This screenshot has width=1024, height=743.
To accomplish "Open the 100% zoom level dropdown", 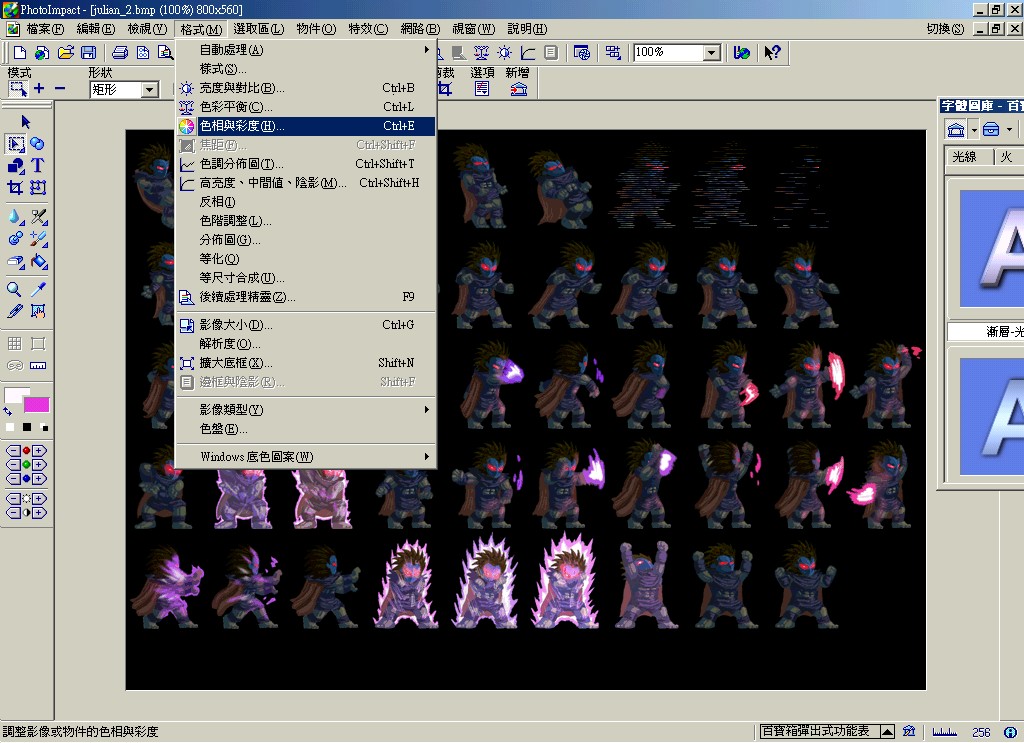I will (712, 53).
